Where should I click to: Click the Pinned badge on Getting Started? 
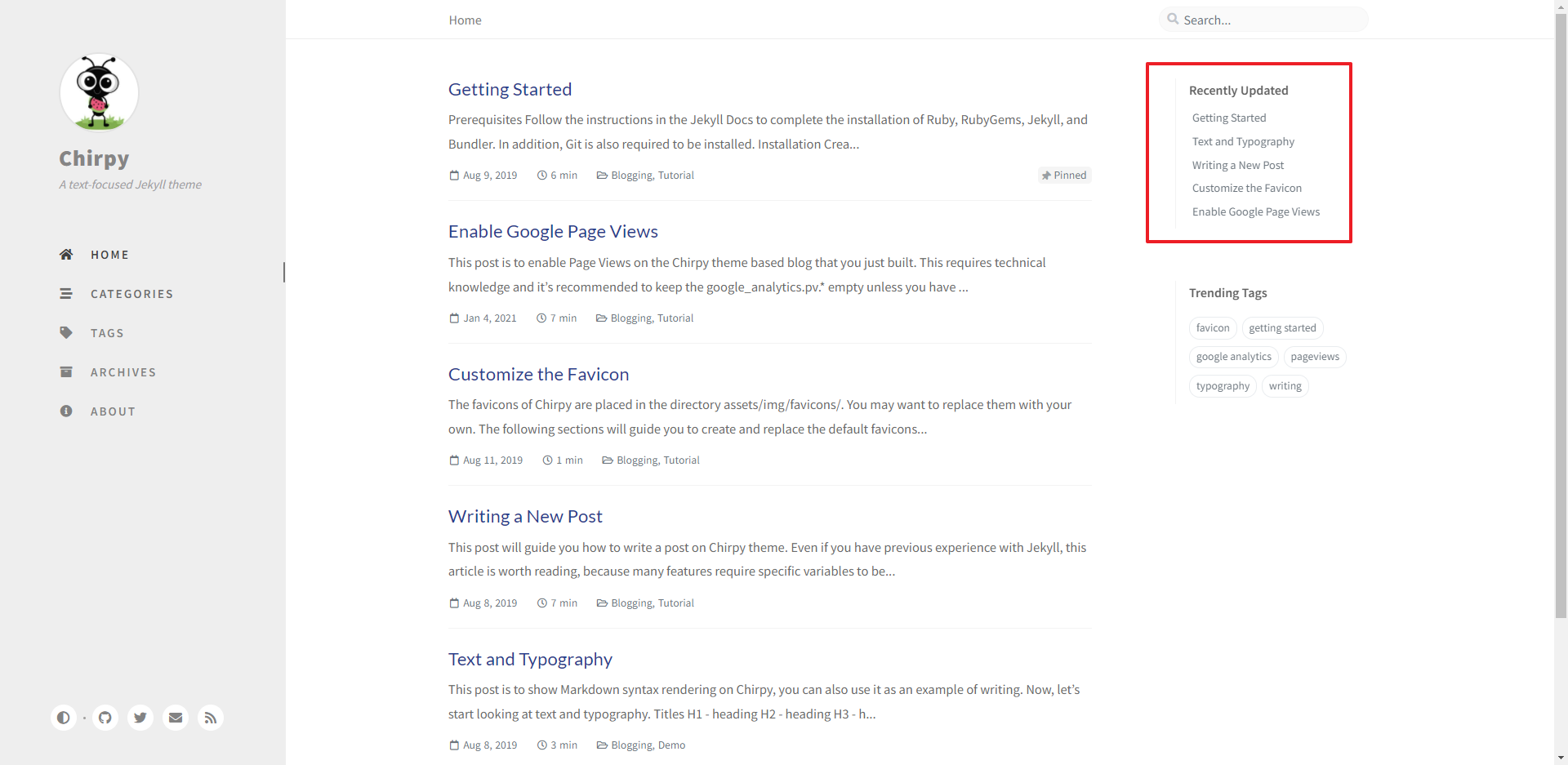pos(1064,176)
